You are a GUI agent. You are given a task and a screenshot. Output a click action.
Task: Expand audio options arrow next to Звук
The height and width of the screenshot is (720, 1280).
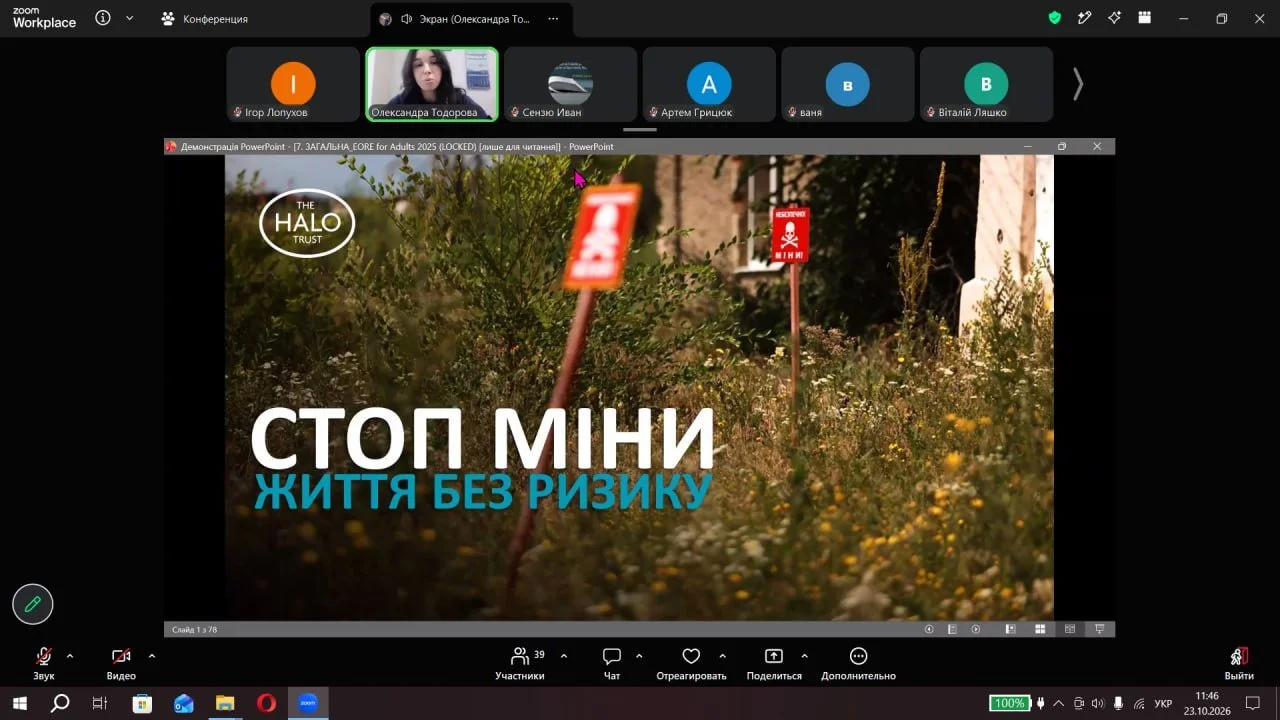(70, 656)
